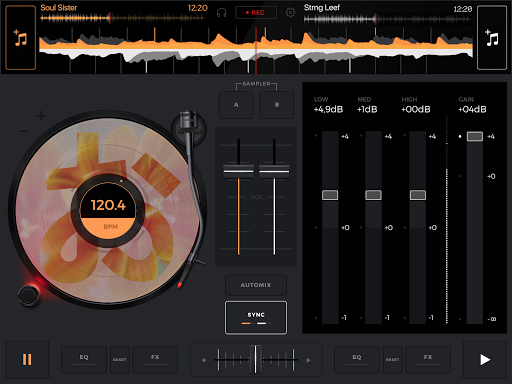This screenshot has height=384, width=512.
Task: Open the settings gear icon
Action: [x=290, y=13]
